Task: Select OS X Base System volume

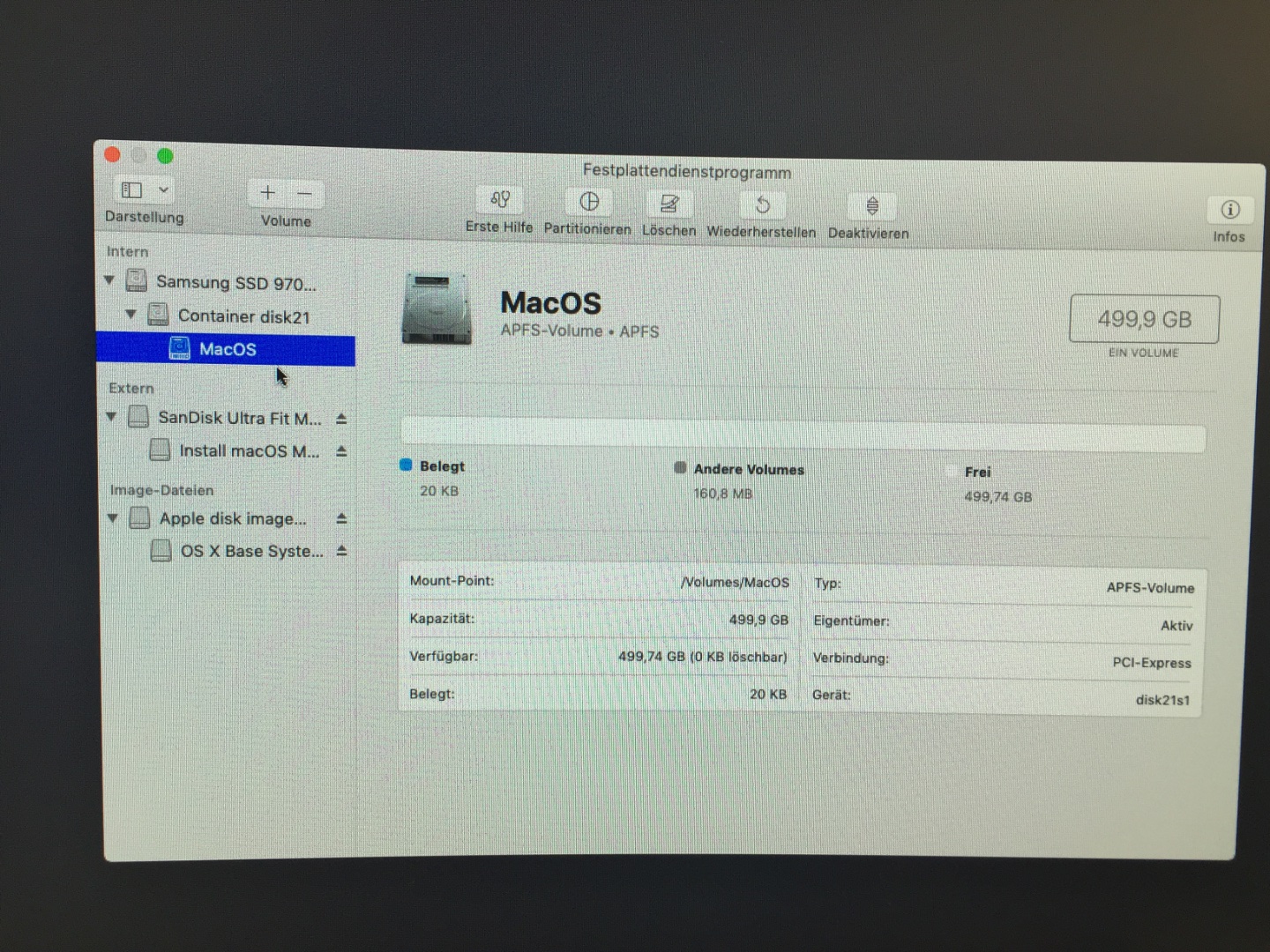Action: point(251,551)
